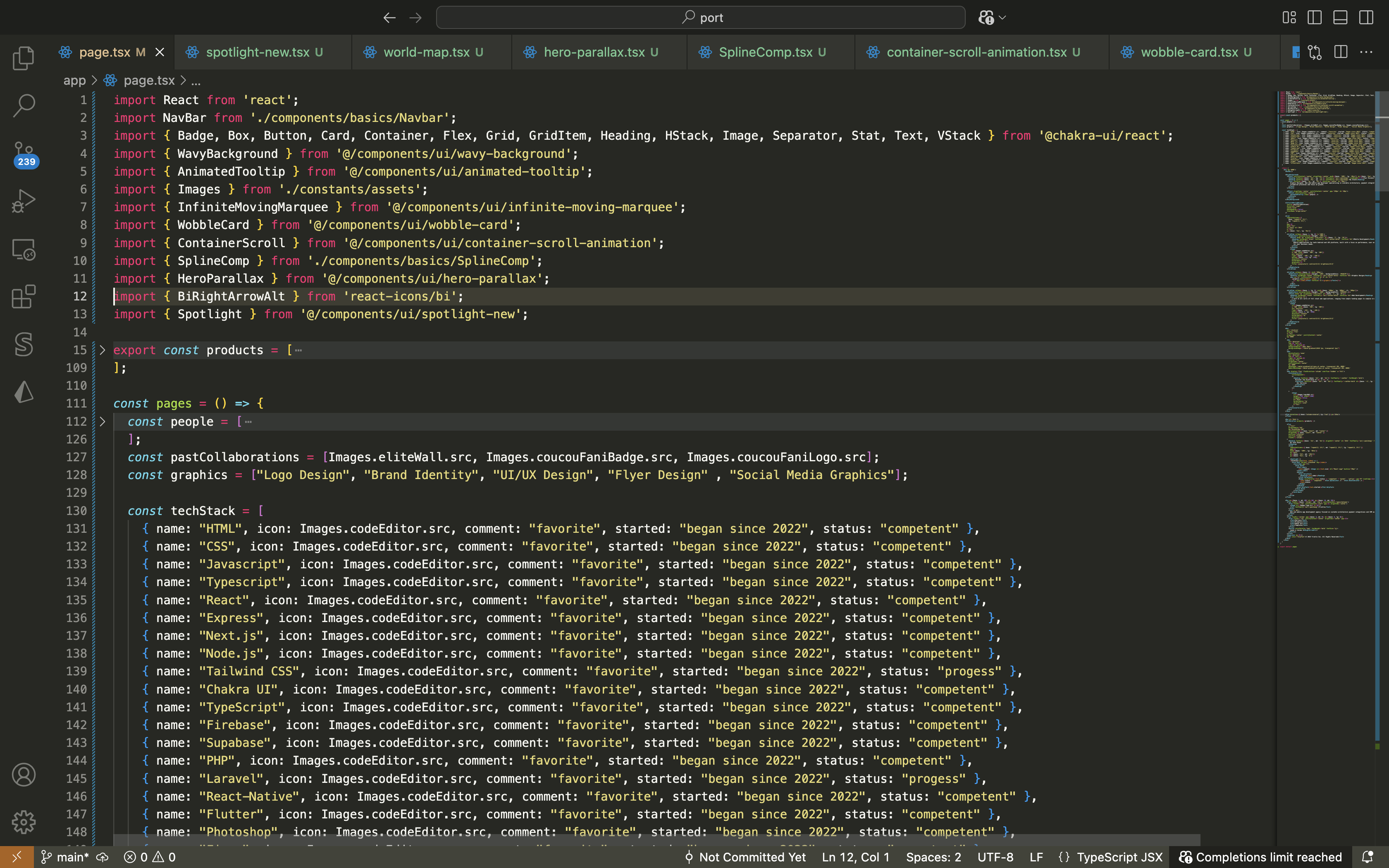Click "Tailwind CSS" string on line 139
The image size is (1389, 868).
tap(249, 672)
